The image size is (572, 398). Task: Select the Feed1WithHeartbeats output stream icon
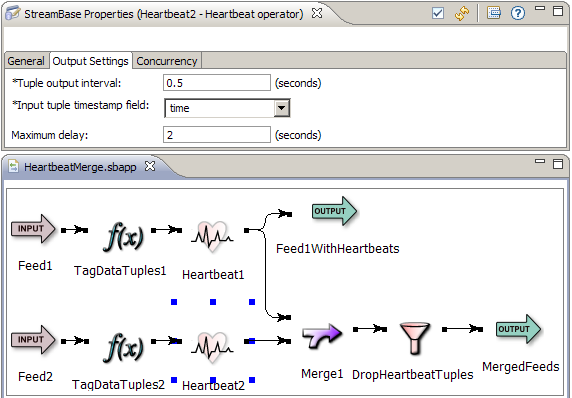tap(335, 211)
